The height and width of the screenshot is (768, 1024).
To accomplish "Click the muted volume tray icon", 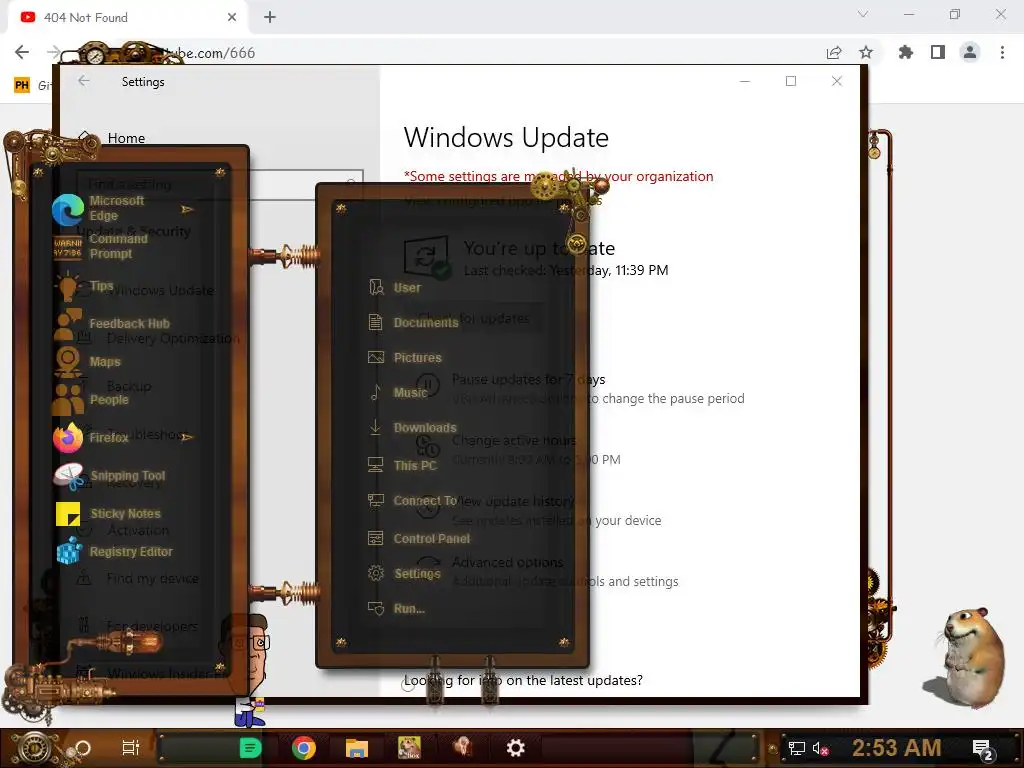I will pyautogui.click(x=820, y=748).
